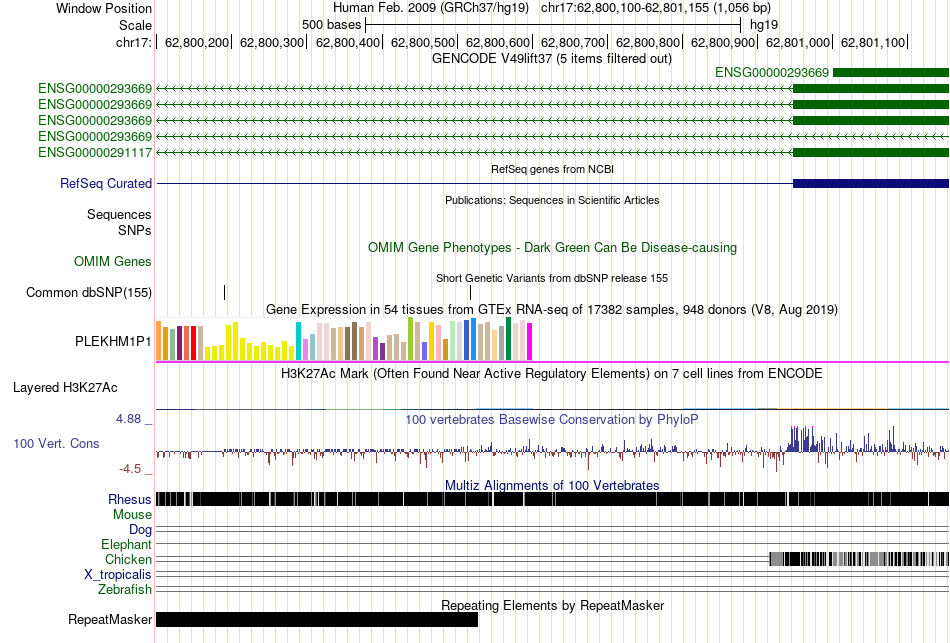The height and width of the screenshot is (643, 950).
Task: Open the RefSeq genes from NCBI title
Action: point(553,169)
